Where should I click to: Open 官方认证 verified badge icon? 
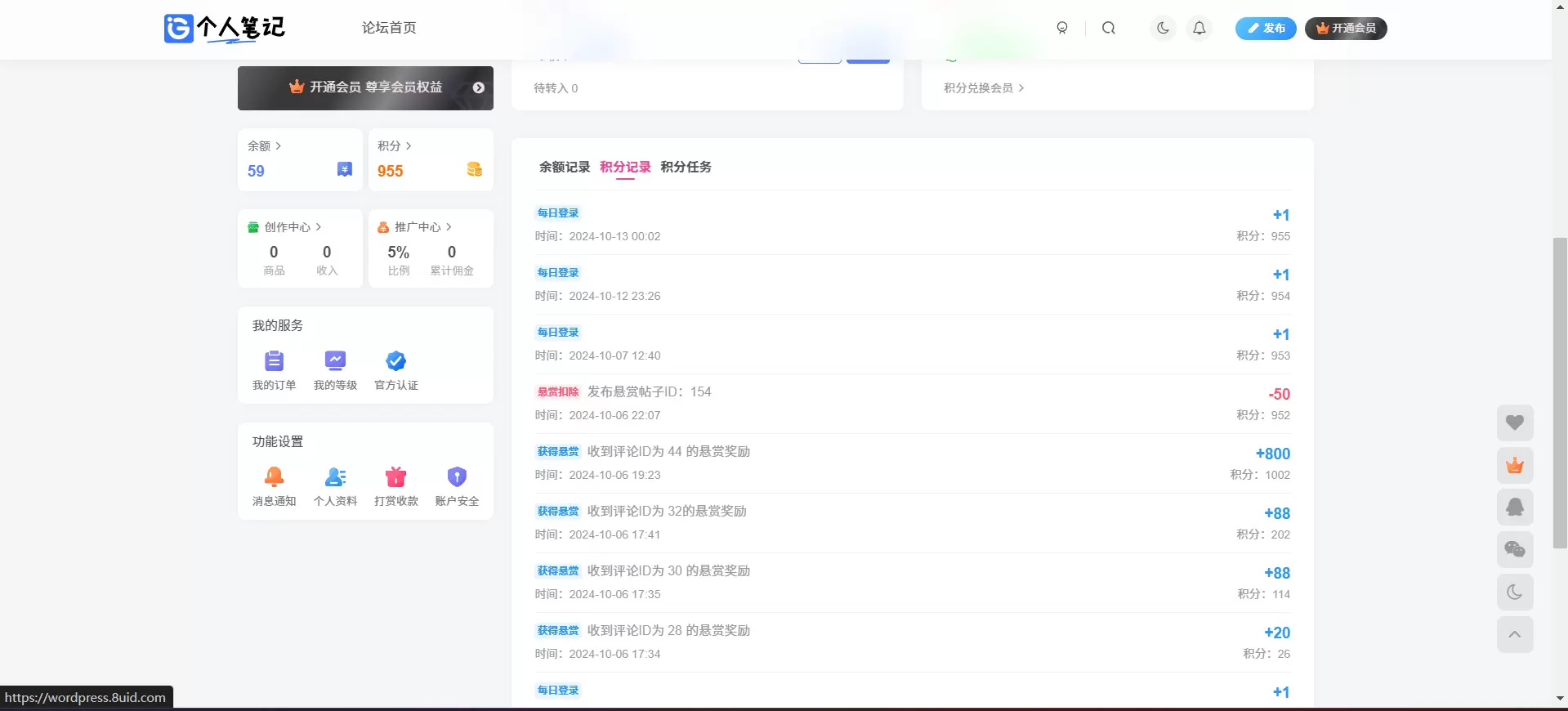pyautogui.click(x=396, y=360)
